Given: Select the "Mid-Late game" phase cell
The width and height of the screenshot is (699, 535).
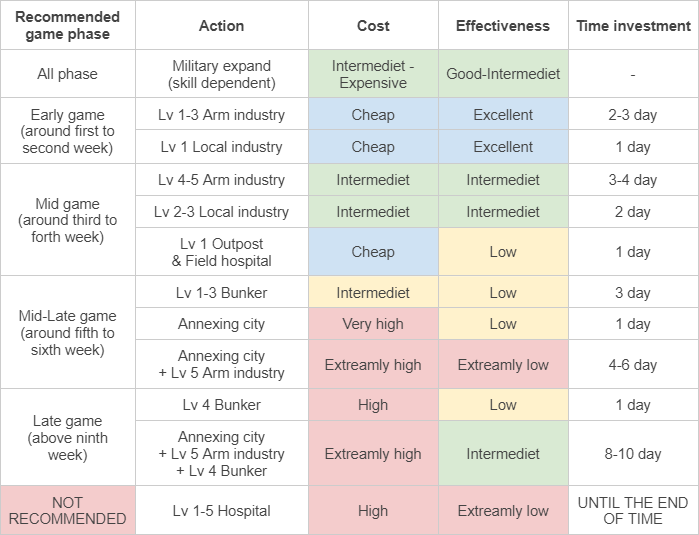Looking at the screenshot, I should (x=68, y=333).
